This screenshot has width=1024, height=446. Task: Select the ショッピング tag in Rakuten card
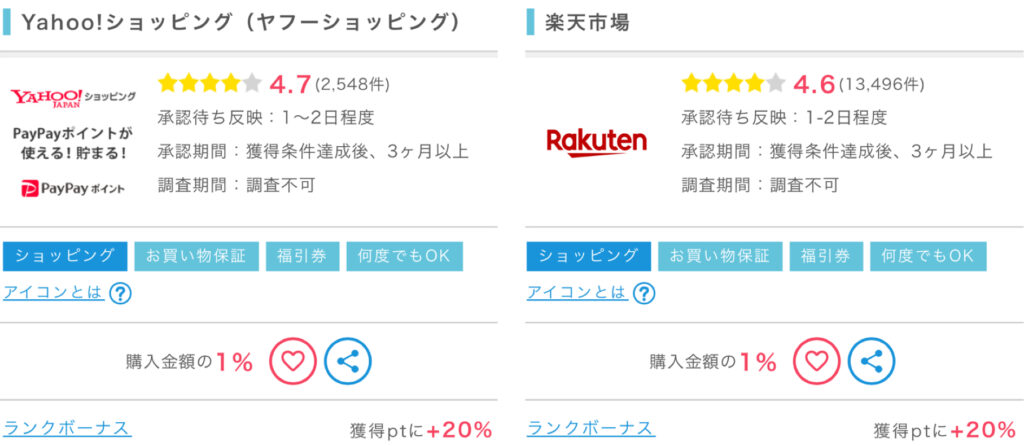(x=589, y=257)
